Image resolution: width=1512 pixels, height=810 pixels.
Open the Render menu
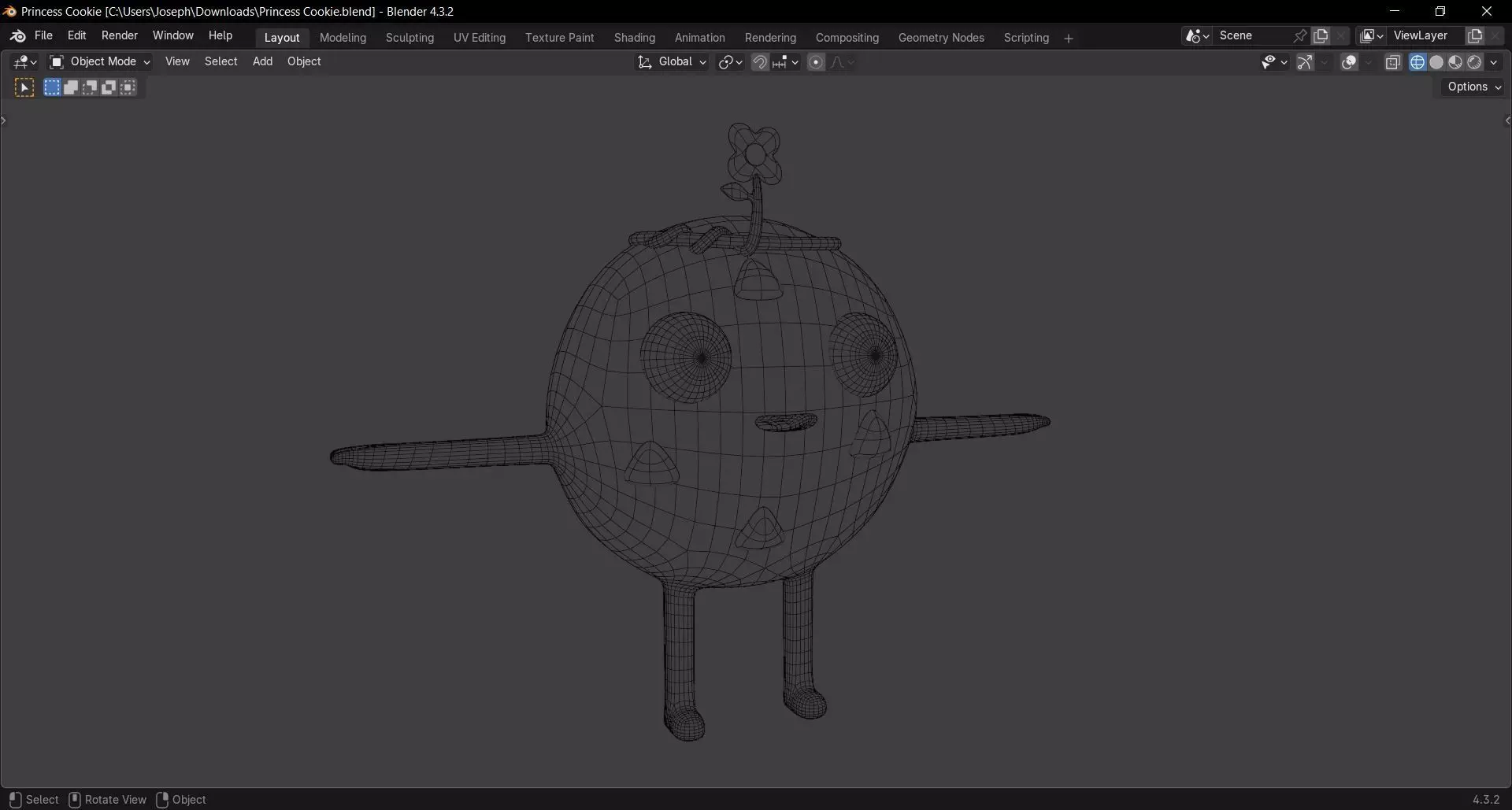(119, 35)
